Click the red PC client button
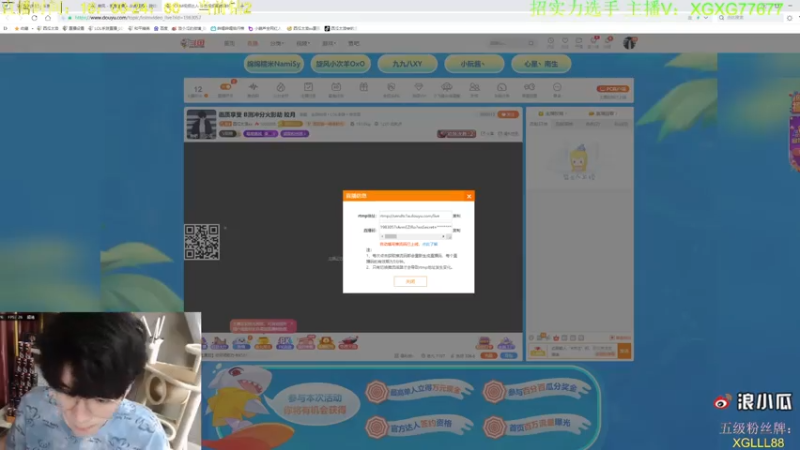 [x=613, y=89]
